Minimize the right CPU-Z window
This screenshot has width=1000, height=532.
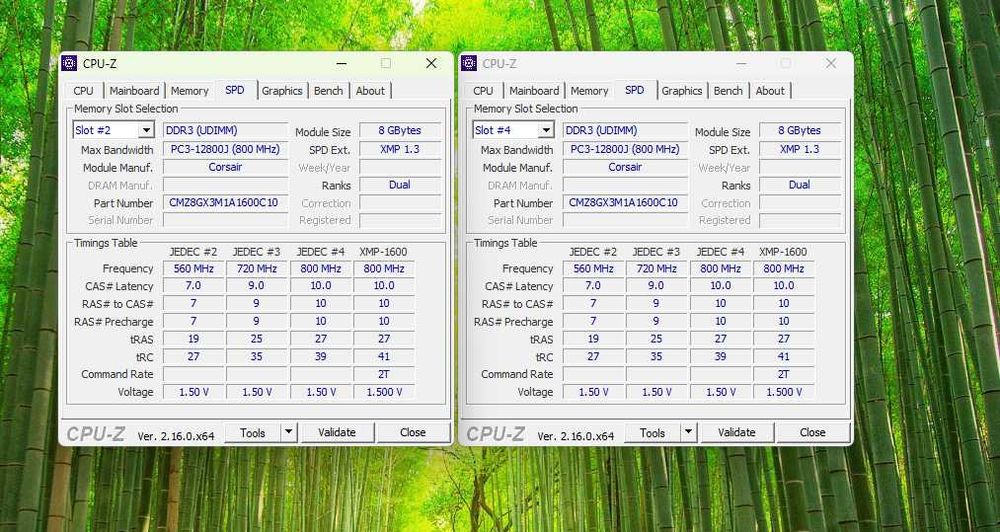tap(741, 63)
